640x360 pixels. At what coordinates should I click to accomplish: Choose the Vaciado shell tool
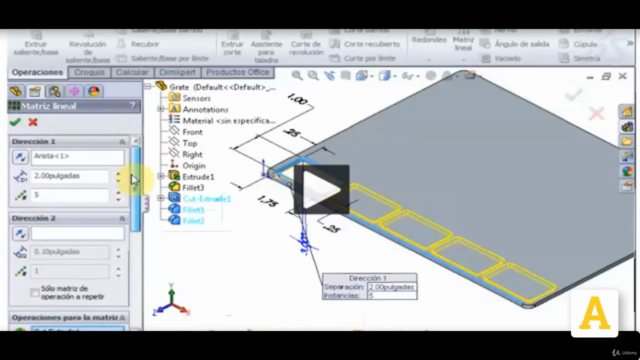point(501,58)
